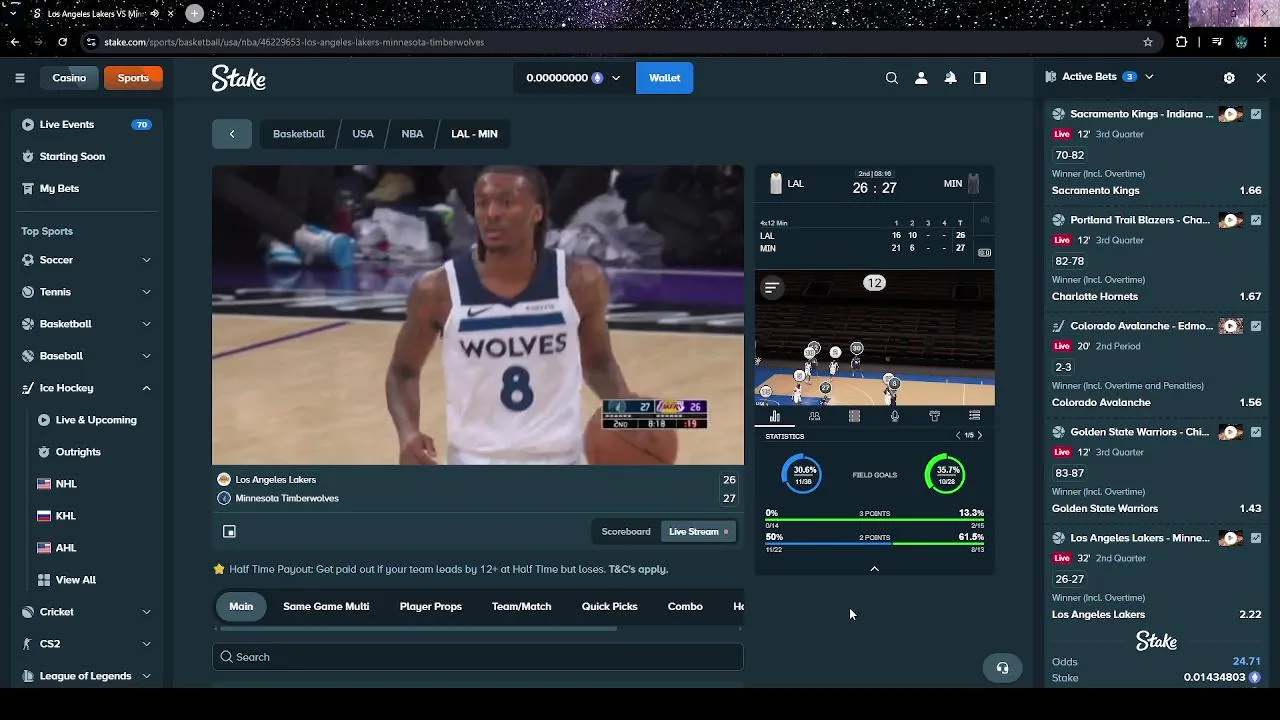Select the head-to-head players tab in the tracker

[814, 416]
